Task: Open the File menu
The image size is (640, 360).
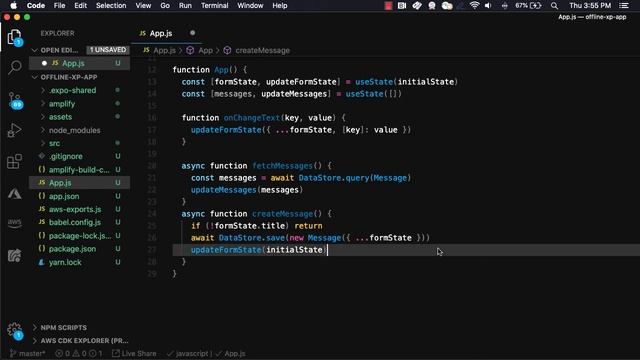Action: [59, 6]
